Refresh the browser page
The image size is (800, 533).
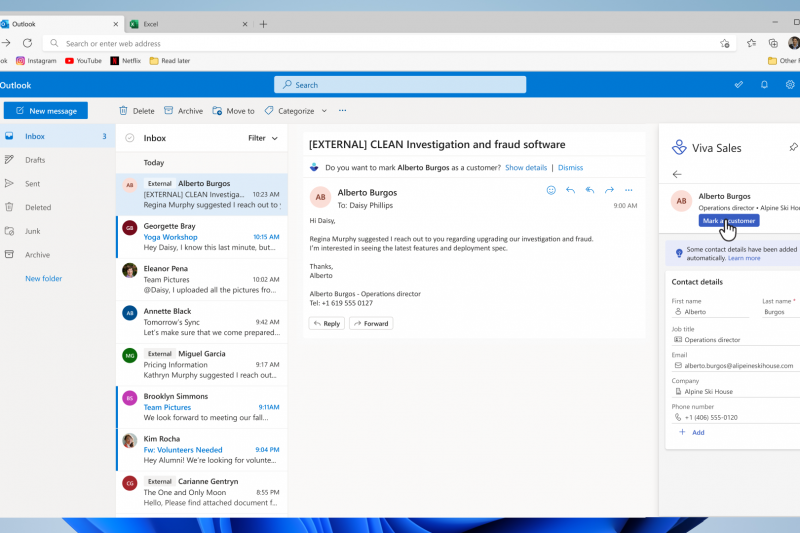point(28,43)
